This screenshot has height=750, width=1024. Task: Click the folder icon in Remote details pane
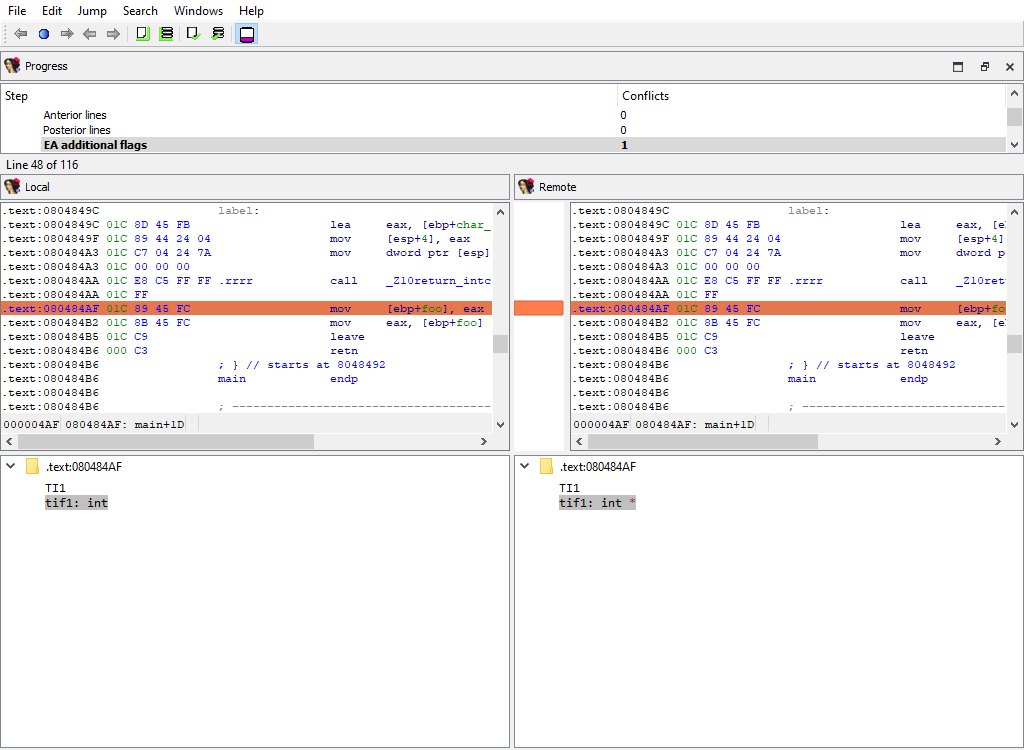546,466
